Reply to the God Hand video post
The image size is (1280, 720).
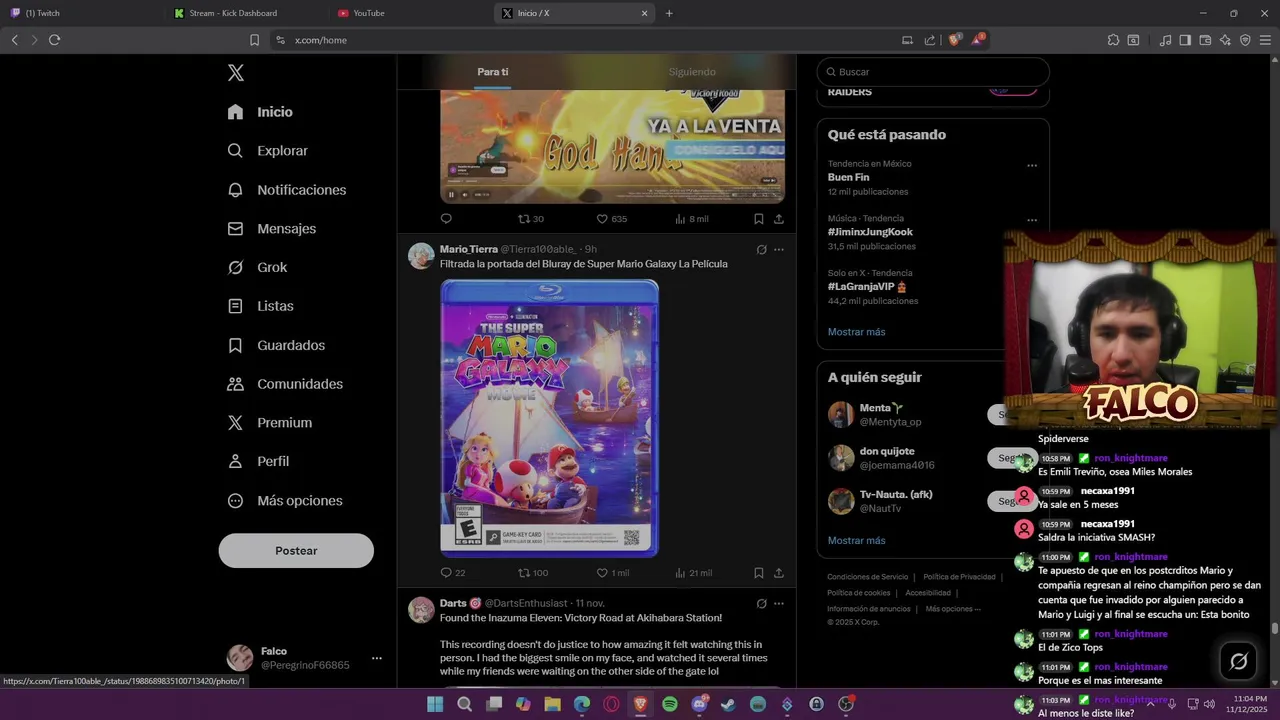446,219
